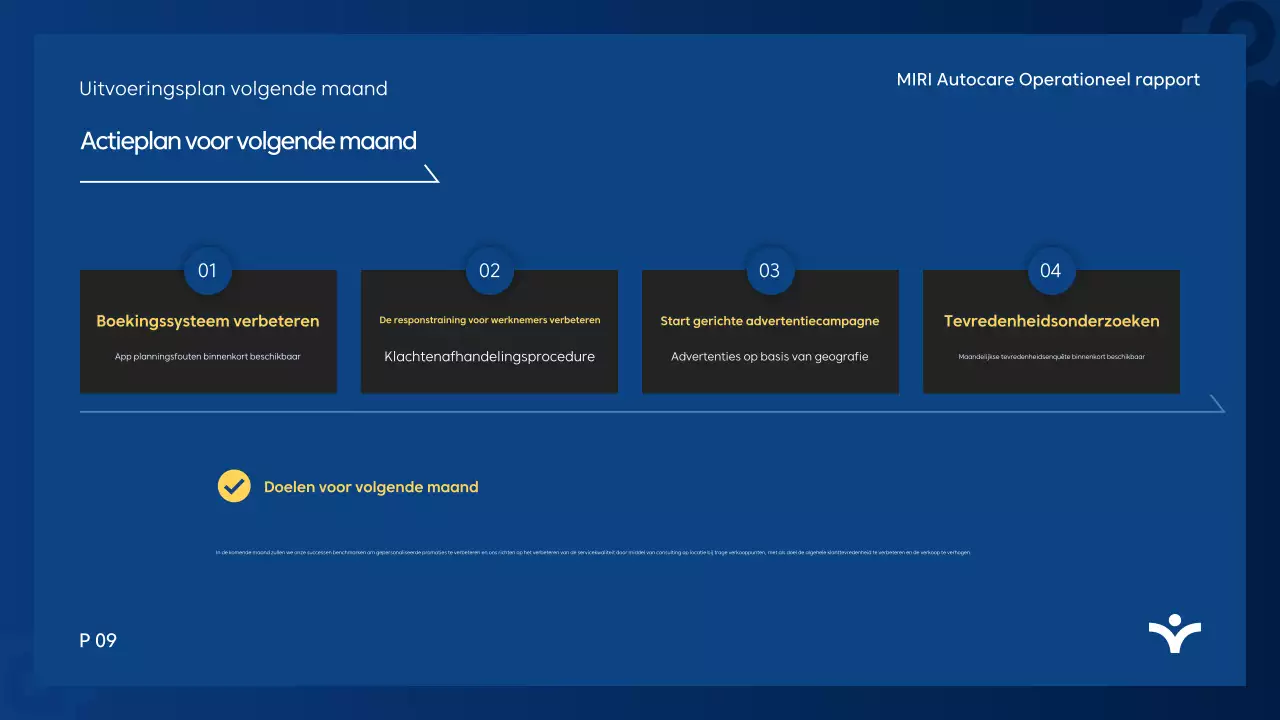Select the Uitvoeringsplan volgende maand label
Screen dimensions: 1280x720
[x=234, y=88]
